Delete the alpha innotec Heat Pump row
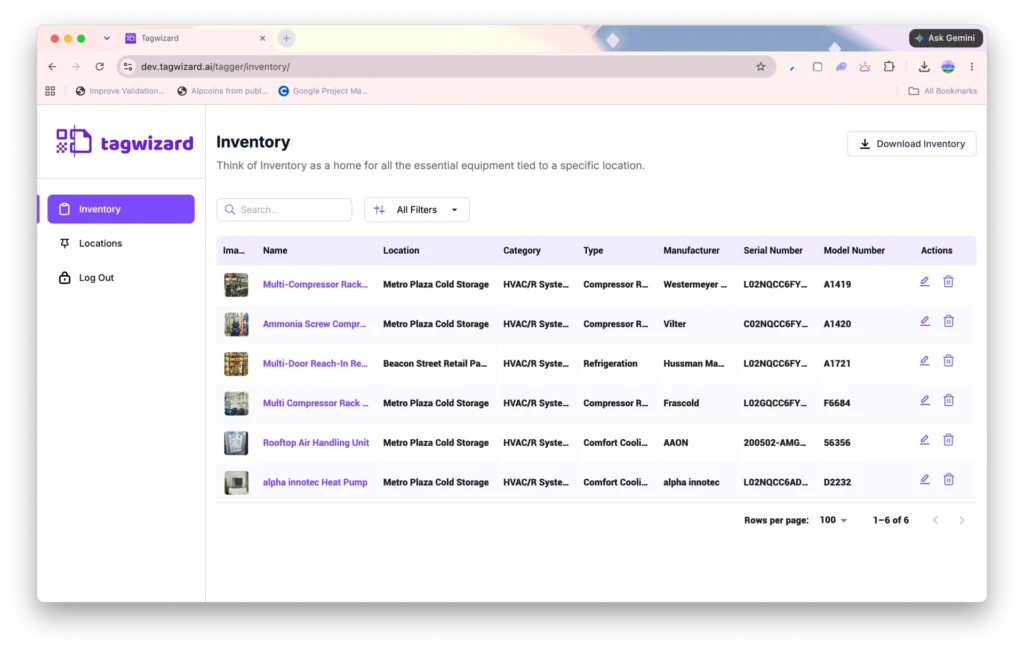Viewport: 1024px width, 651px height. coord(948,480)
